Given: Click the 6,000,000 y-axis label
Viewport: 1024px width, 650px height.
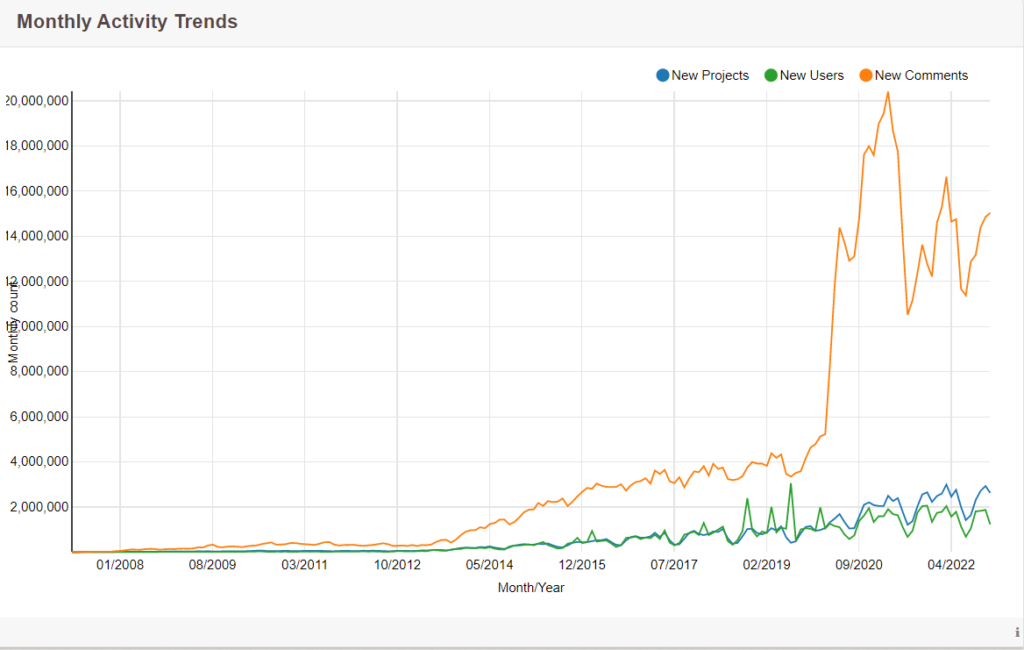Looking at the screenshot, I should tap(39, 417).
